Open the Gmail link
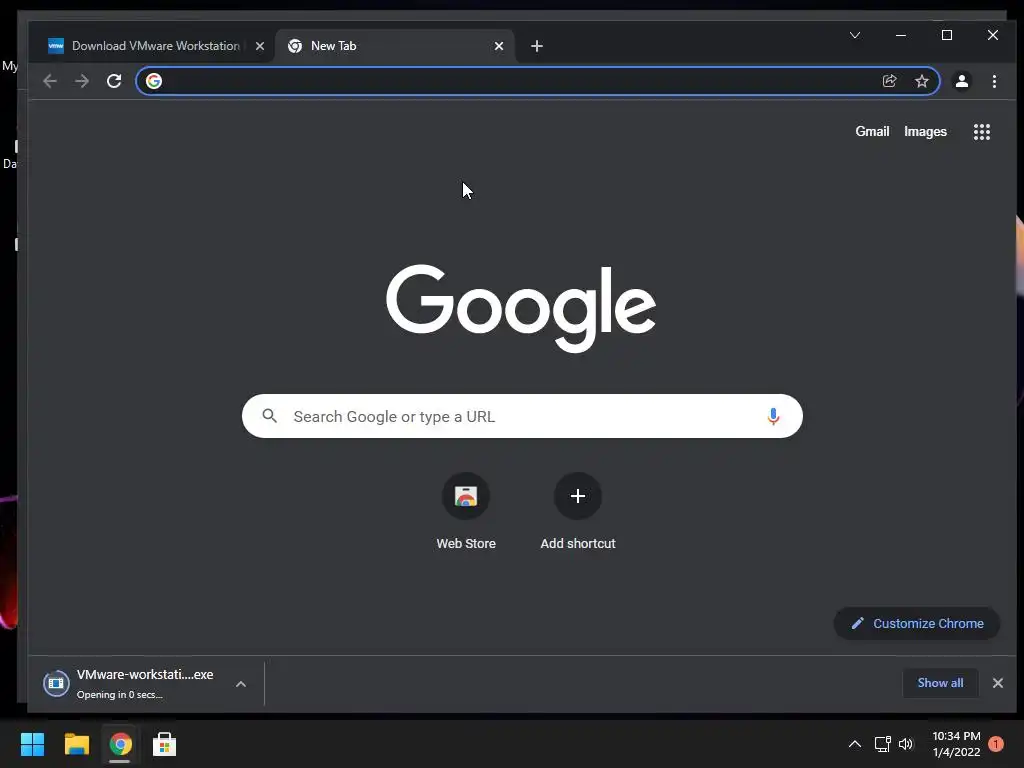Viewport: 1024px width, 768px height. 872,131
